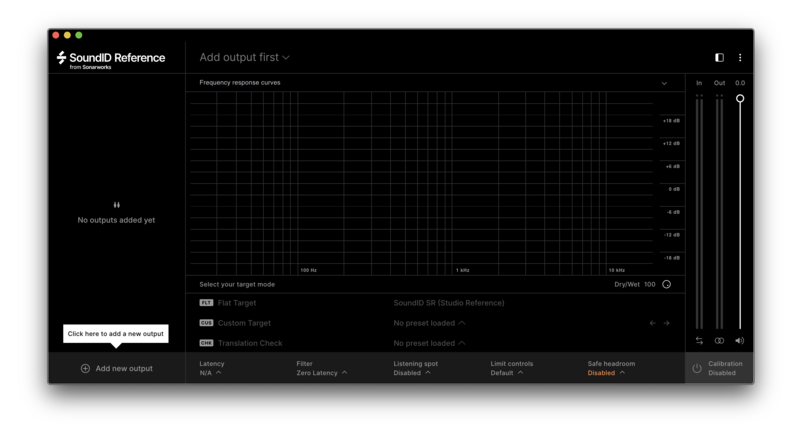
Task: Click the No outputs added yet text
Action: tap(116, 220)
